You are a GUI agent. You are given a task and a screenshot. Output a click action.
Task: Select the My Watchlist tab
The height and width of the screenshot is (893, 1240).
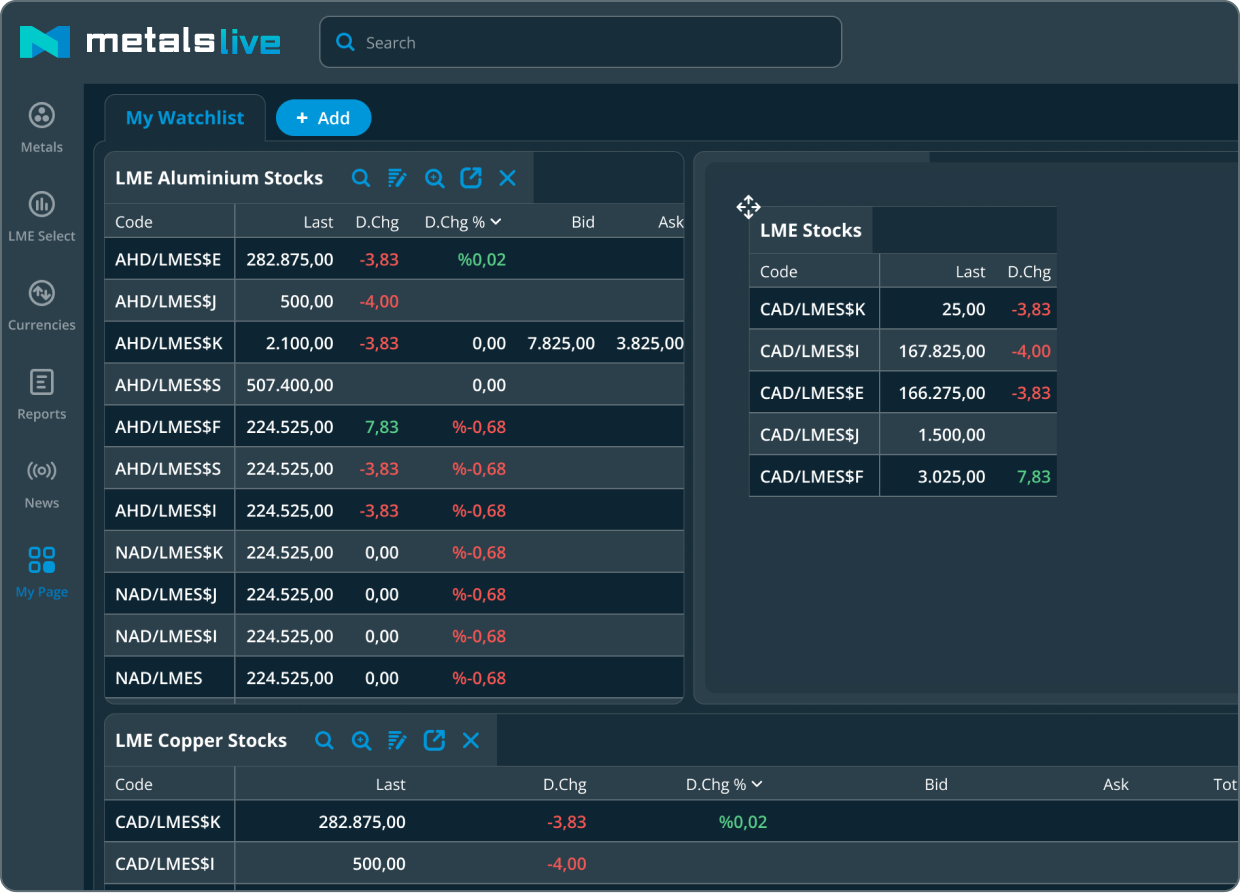185,118
